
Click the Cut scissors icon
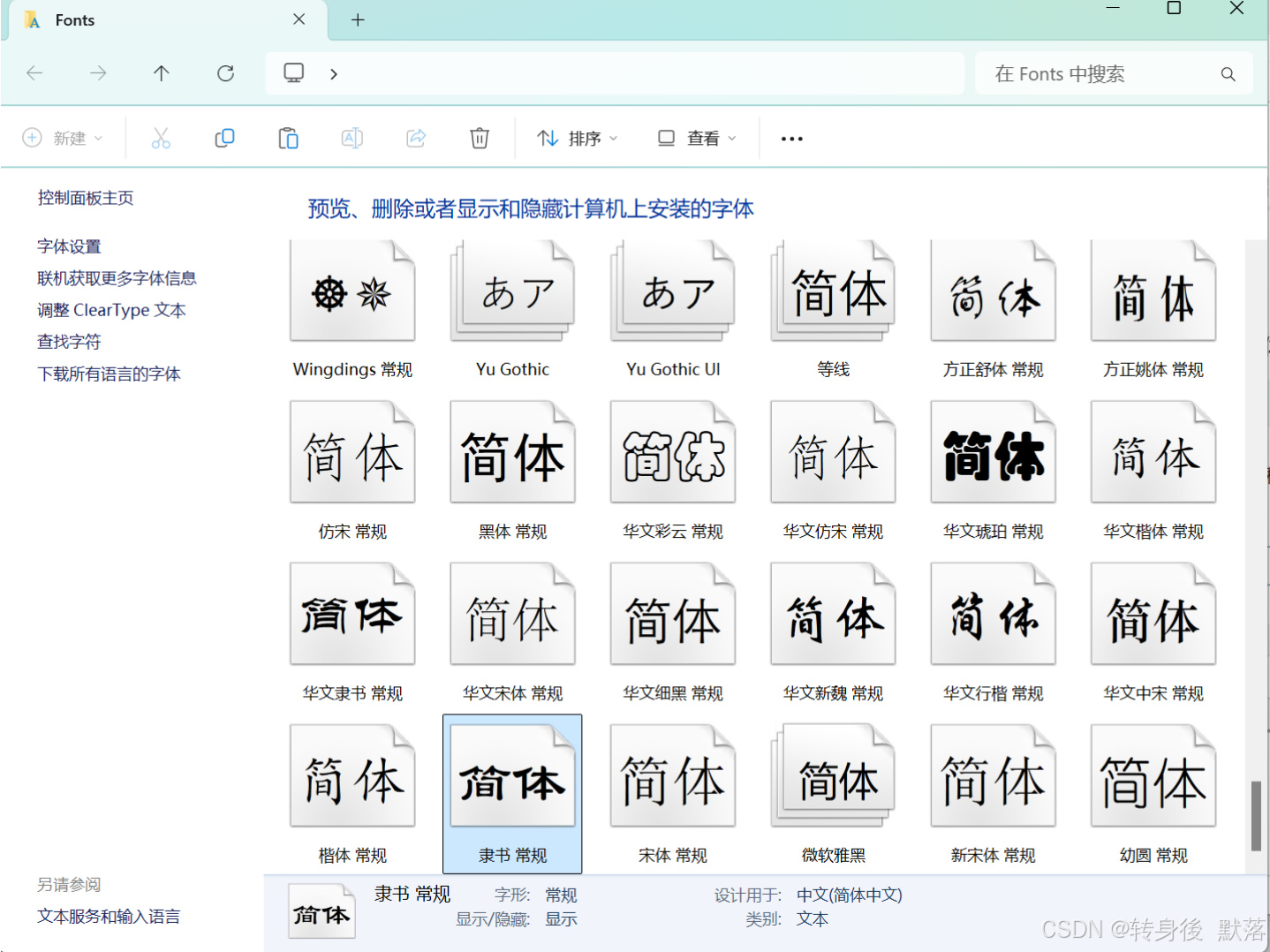point(161,138)
